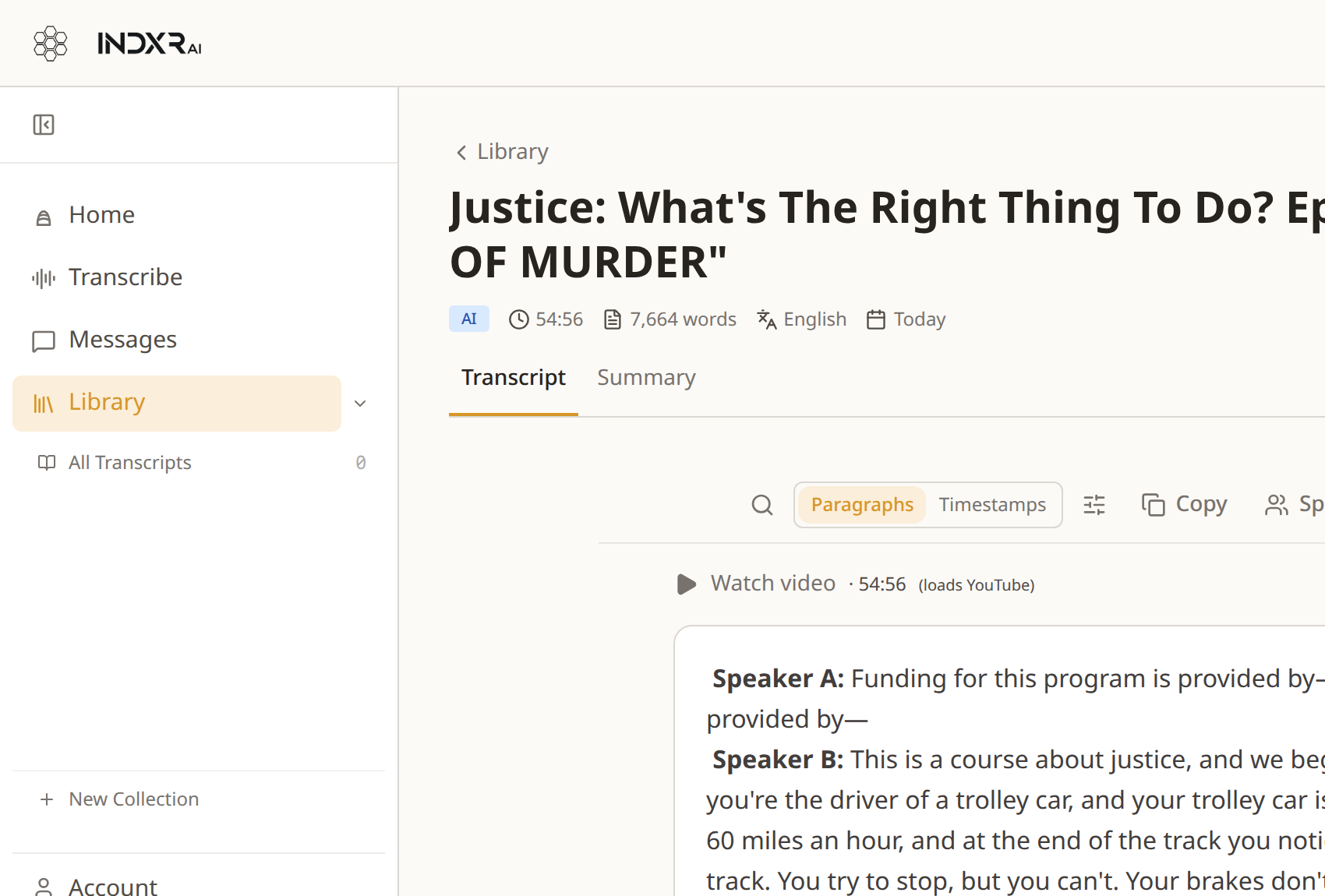Collapse the Library section chevron
This screenshot has width=1325, height=896.
click(x=360, y=404)
